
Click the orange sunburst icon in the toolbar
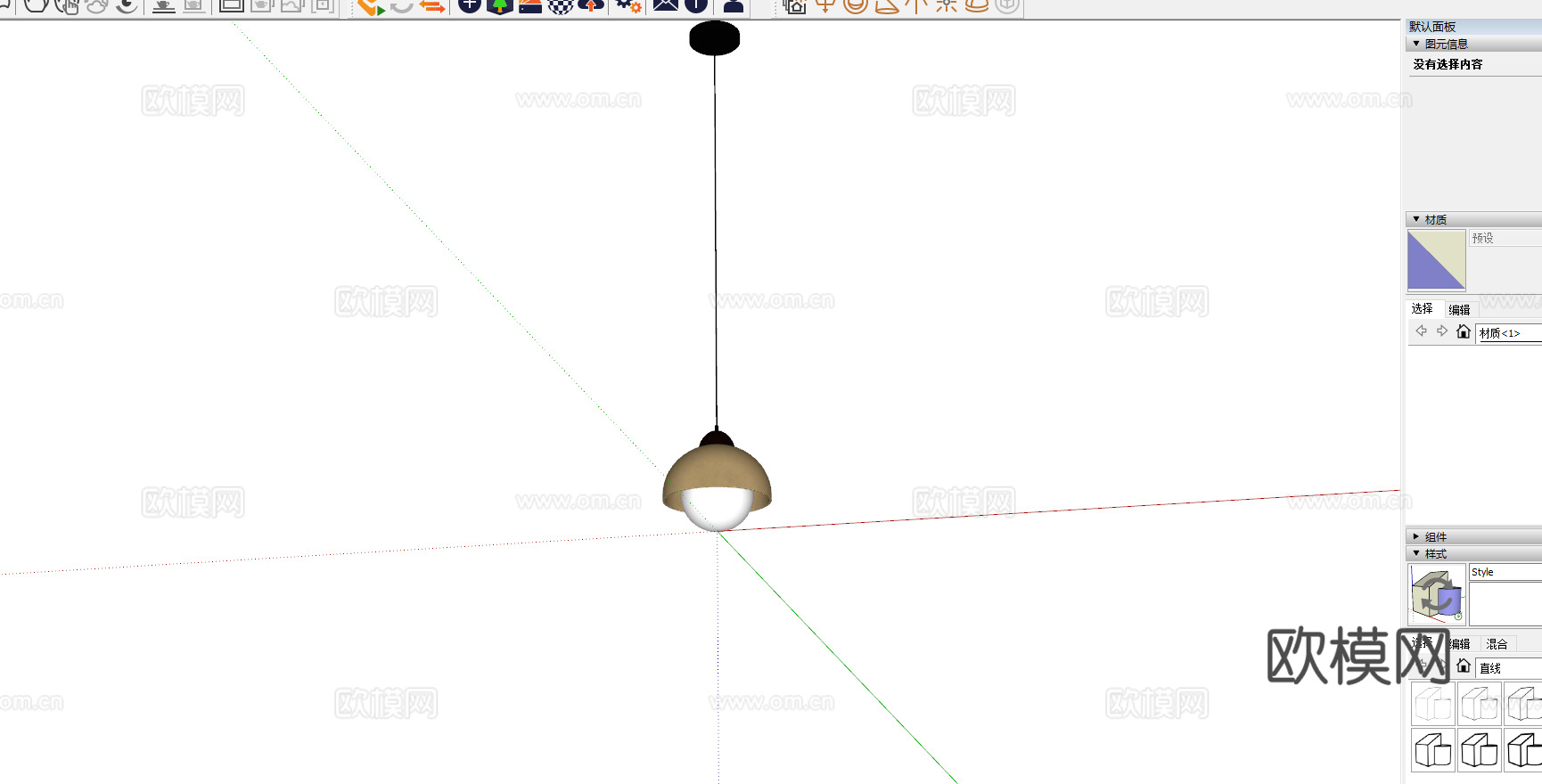(x=947, y=5)
